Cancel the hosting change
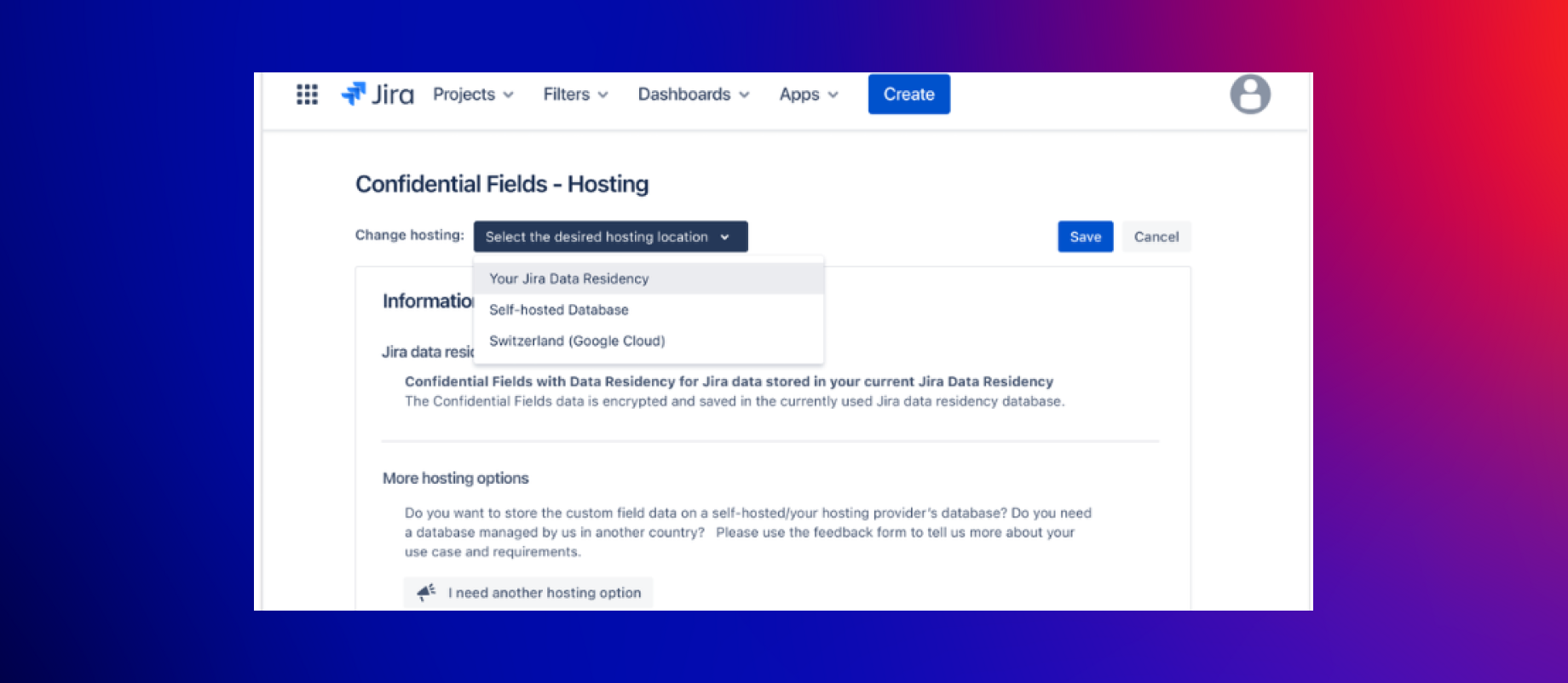This screenshot has height=683, width=1568. [1156, 237]
